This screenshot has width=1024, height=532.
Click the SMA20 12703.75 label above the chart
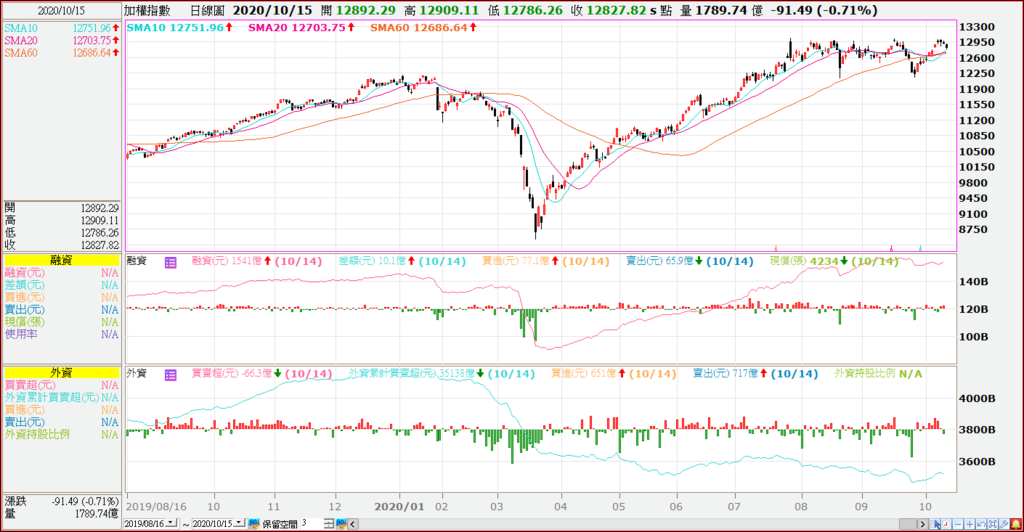pyautogui.click(x=301, y=27)
